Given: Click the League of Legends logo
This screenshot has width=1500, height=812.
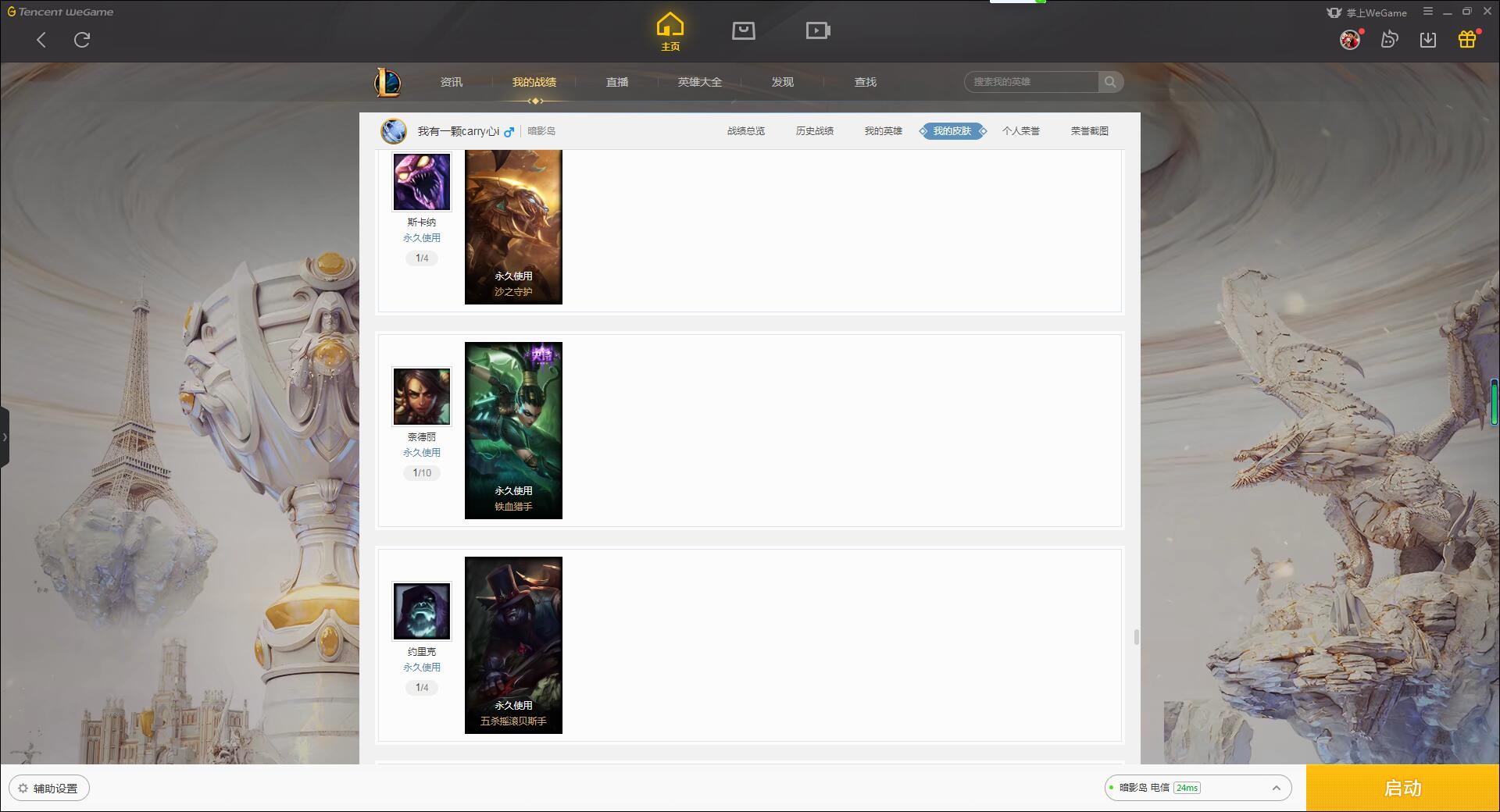Looking at the screenshot, I should [x=387, y=82].
